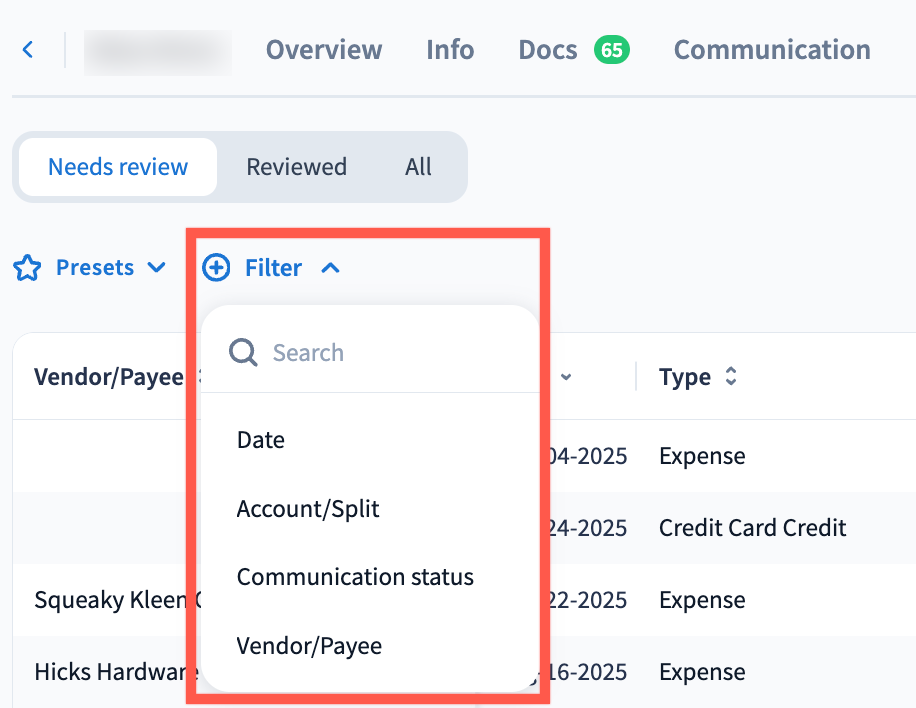Click the circled plus icon beside Filter
Image resolution: width=916 pixels, height=708 pixels.
[215, 268]
